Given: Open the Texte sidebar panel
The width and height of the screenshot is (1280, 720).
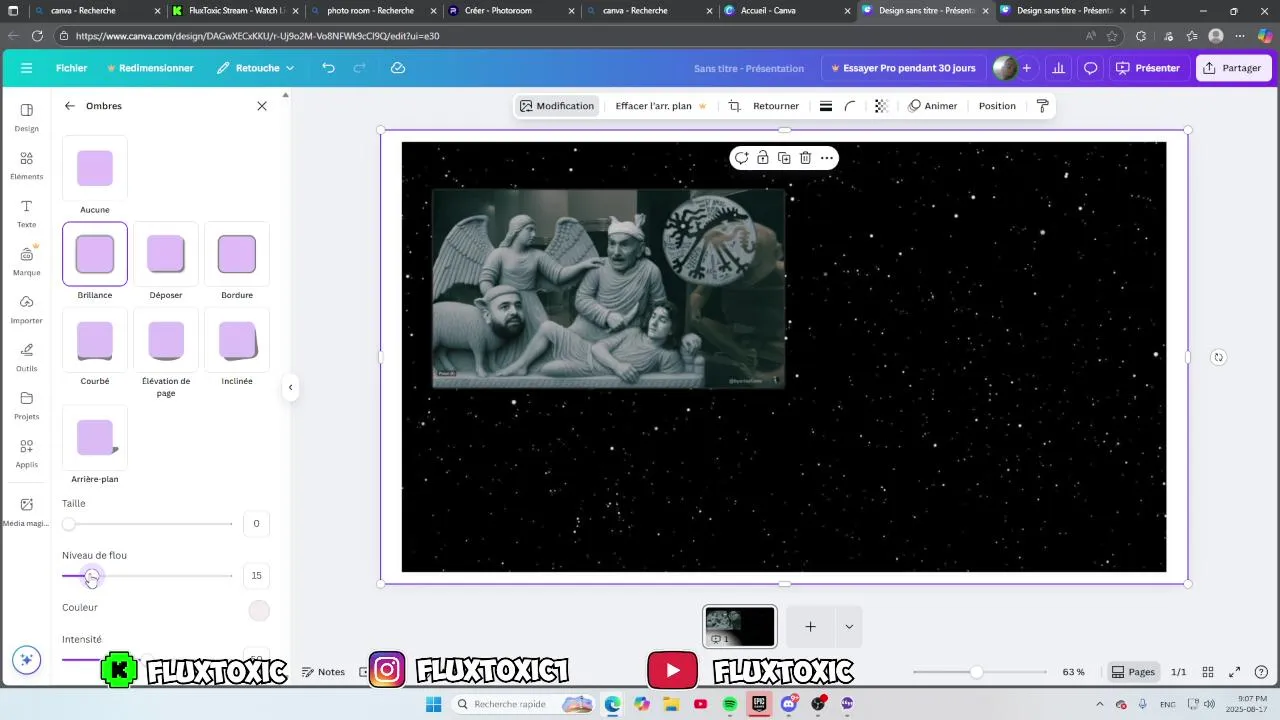Looking at the screenshot, I should (x=27, y=213).
